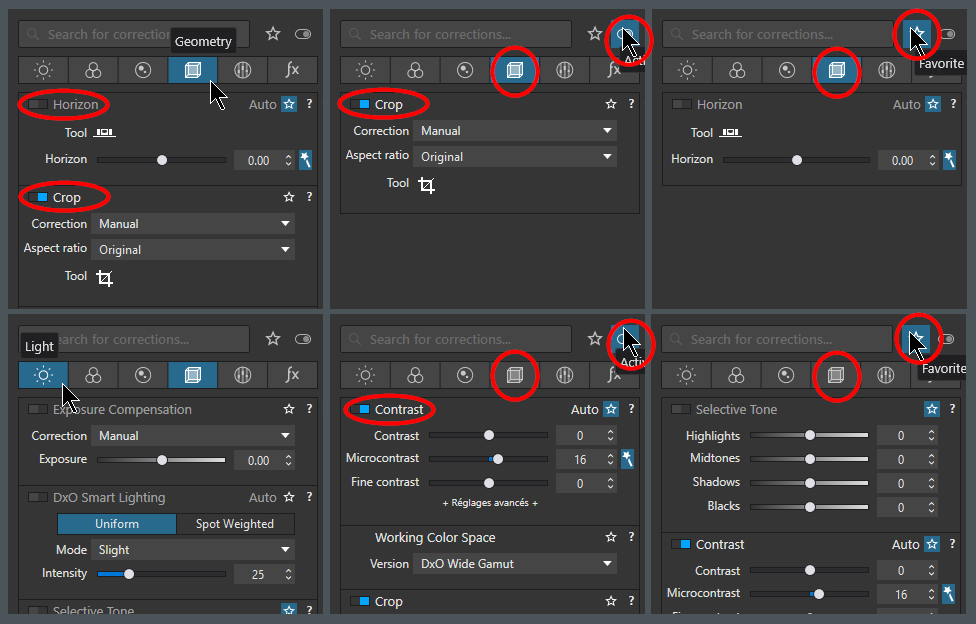Toggle the Horizon switch in the Geometry-tooltip panel
The width and height of the screenshot is (976, 624).
(x=38, y=104)
